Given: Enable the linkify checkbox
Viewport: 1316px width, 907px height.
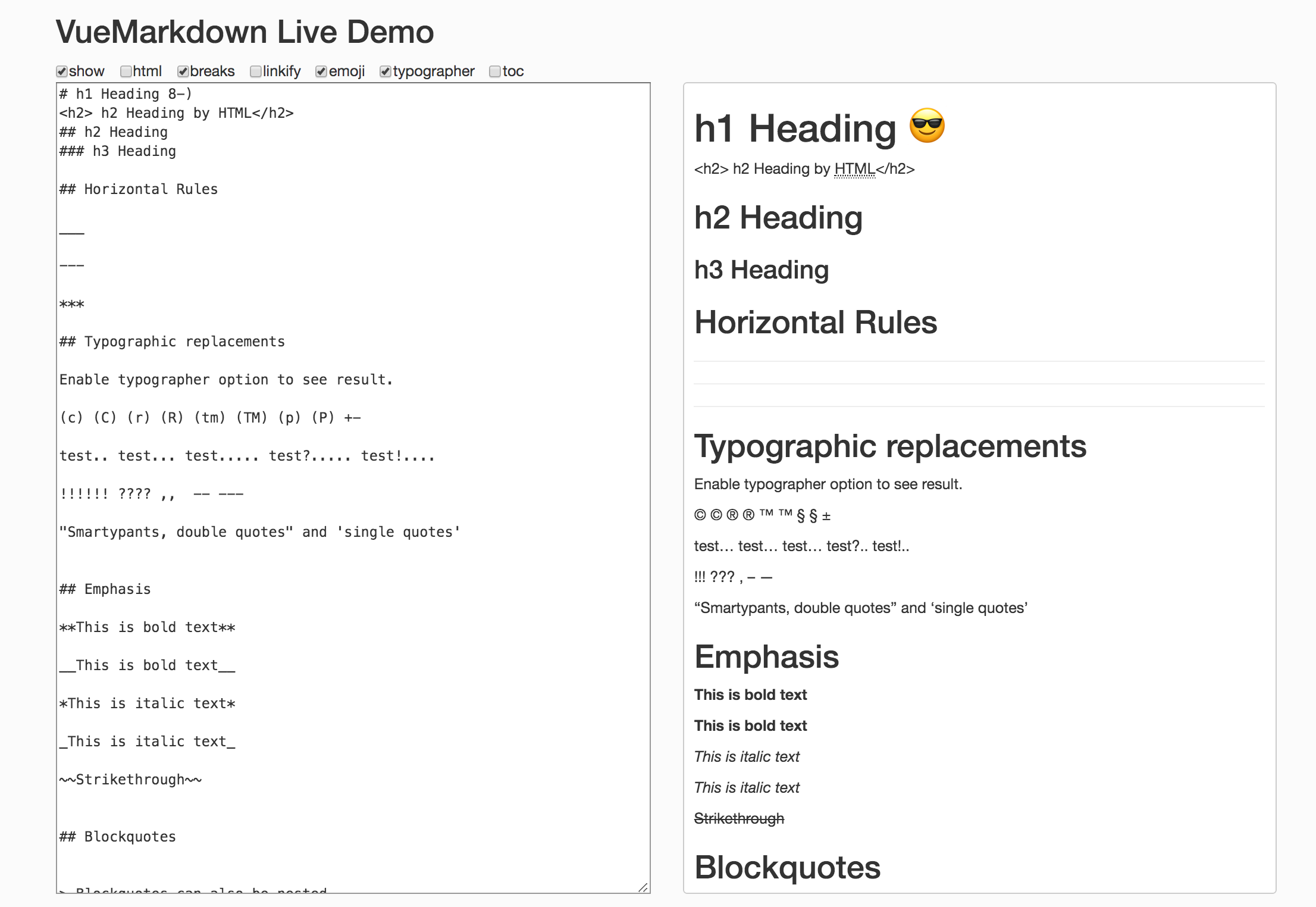Looking at the screenshot, I should pyautogui.click(x=256, y=72).
